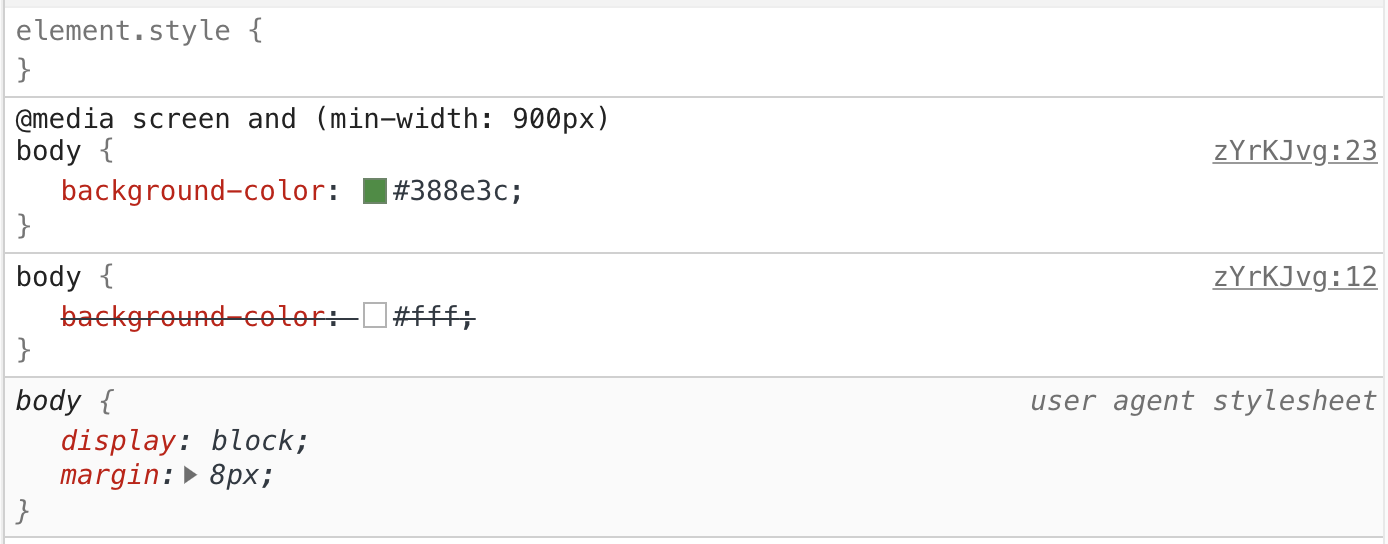Click inside the empty element.style rule closing brace

[x=24, y=70]
